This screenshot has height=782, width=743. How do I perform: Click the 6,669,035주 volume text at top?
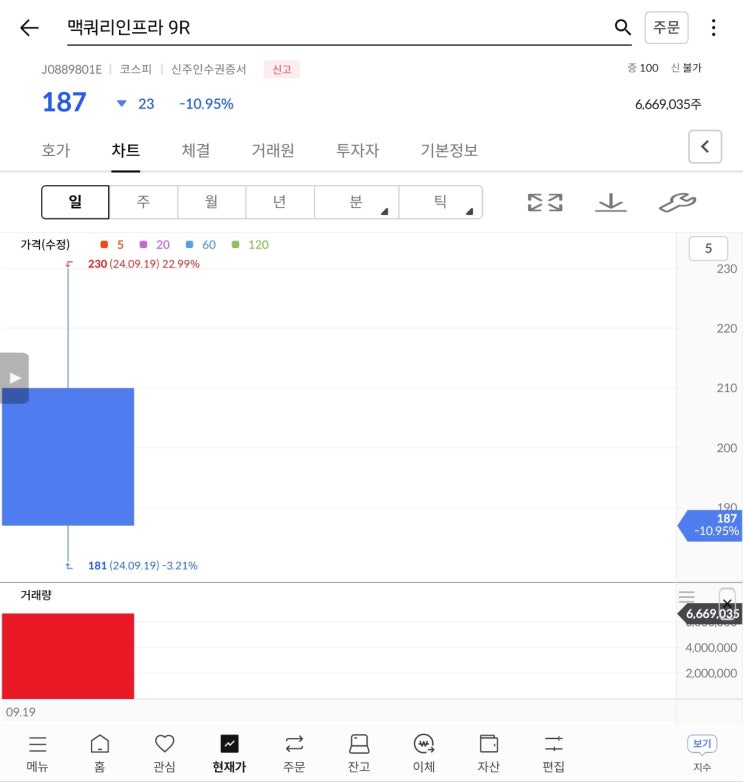point(668,104)
